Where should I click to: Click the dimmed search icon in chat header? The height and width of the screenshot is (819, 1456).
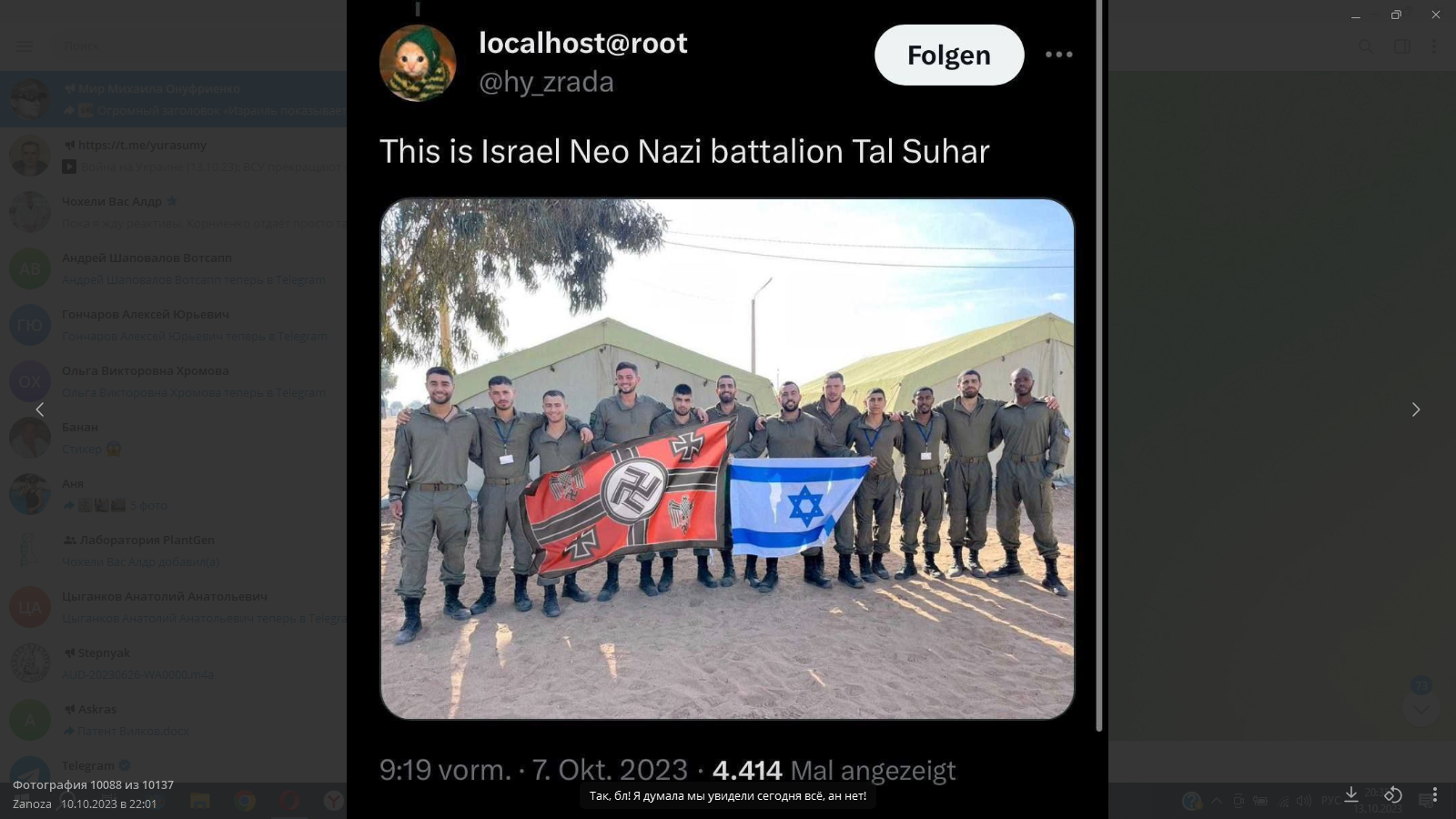(x=1366, y=45)
